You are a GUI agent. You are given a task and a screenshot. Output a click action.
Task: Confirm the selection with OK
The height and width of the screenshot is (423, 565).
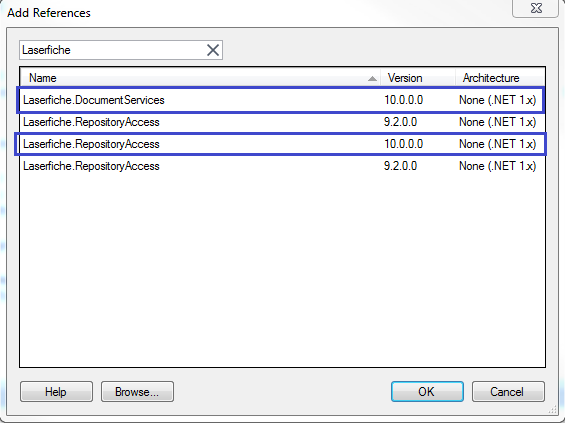(427, 392)
